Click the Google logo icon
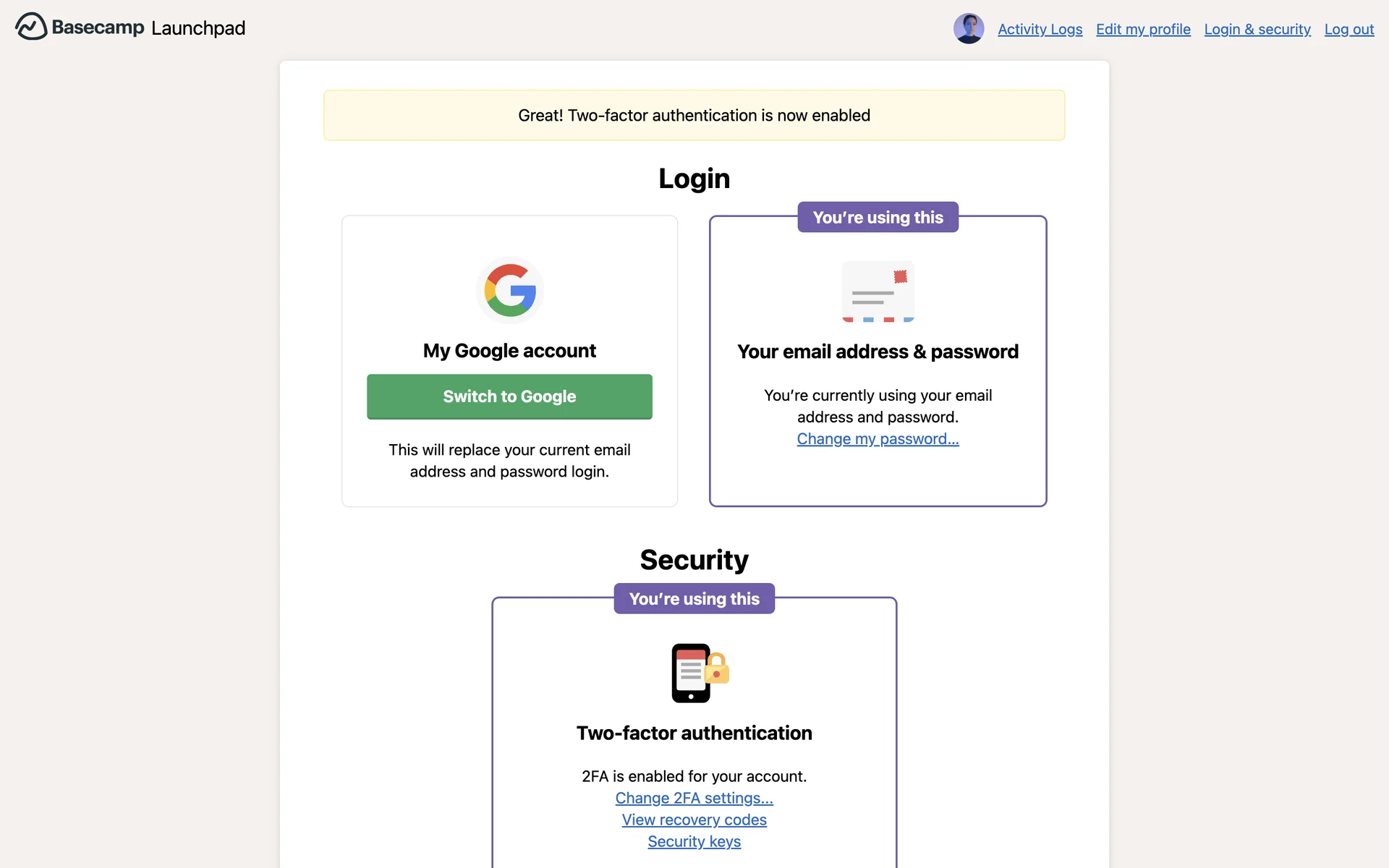1389x868 pixels. pyautogui.click(x=510, y=290)
